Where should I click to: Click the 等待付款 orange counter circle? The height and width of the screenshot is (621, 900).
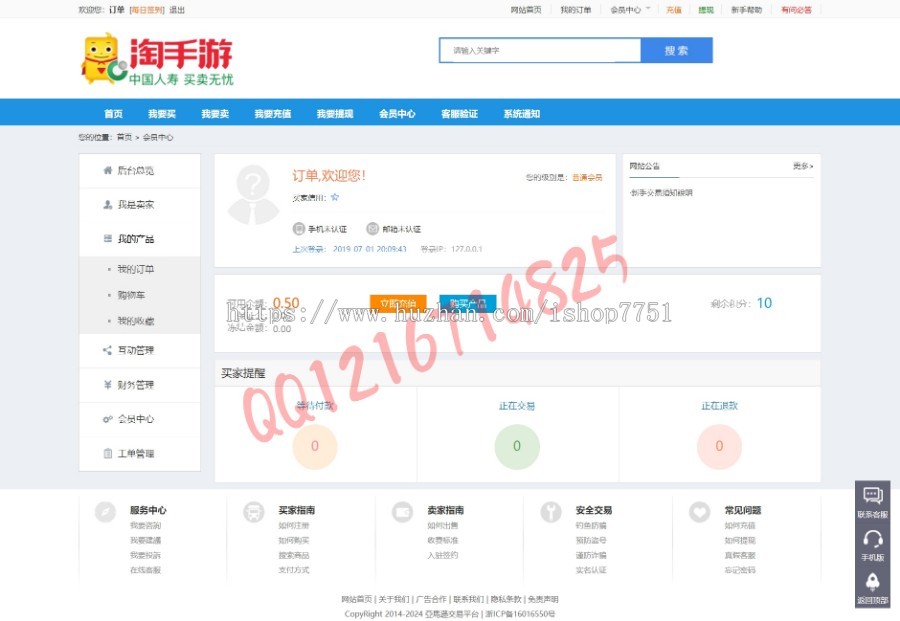click(x=315, y=447)
